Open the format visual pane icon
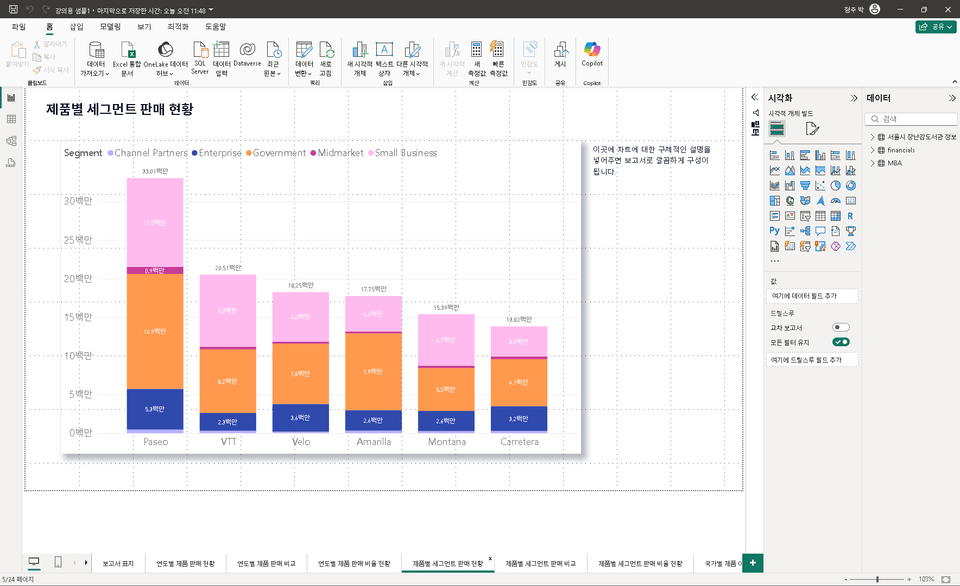The width and height of the screenshot is (960, 586). (812, 129)
